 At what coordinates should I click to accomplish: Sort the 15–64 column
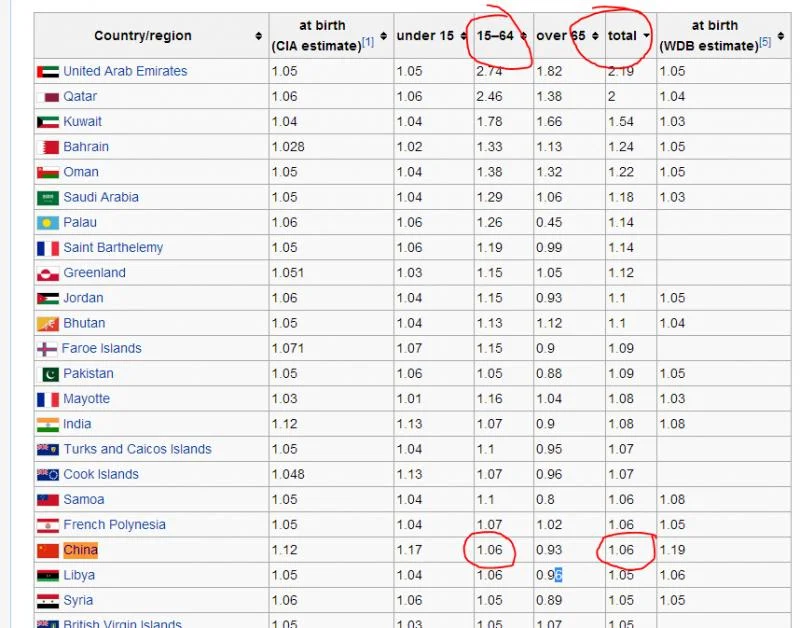coord(523,36)
